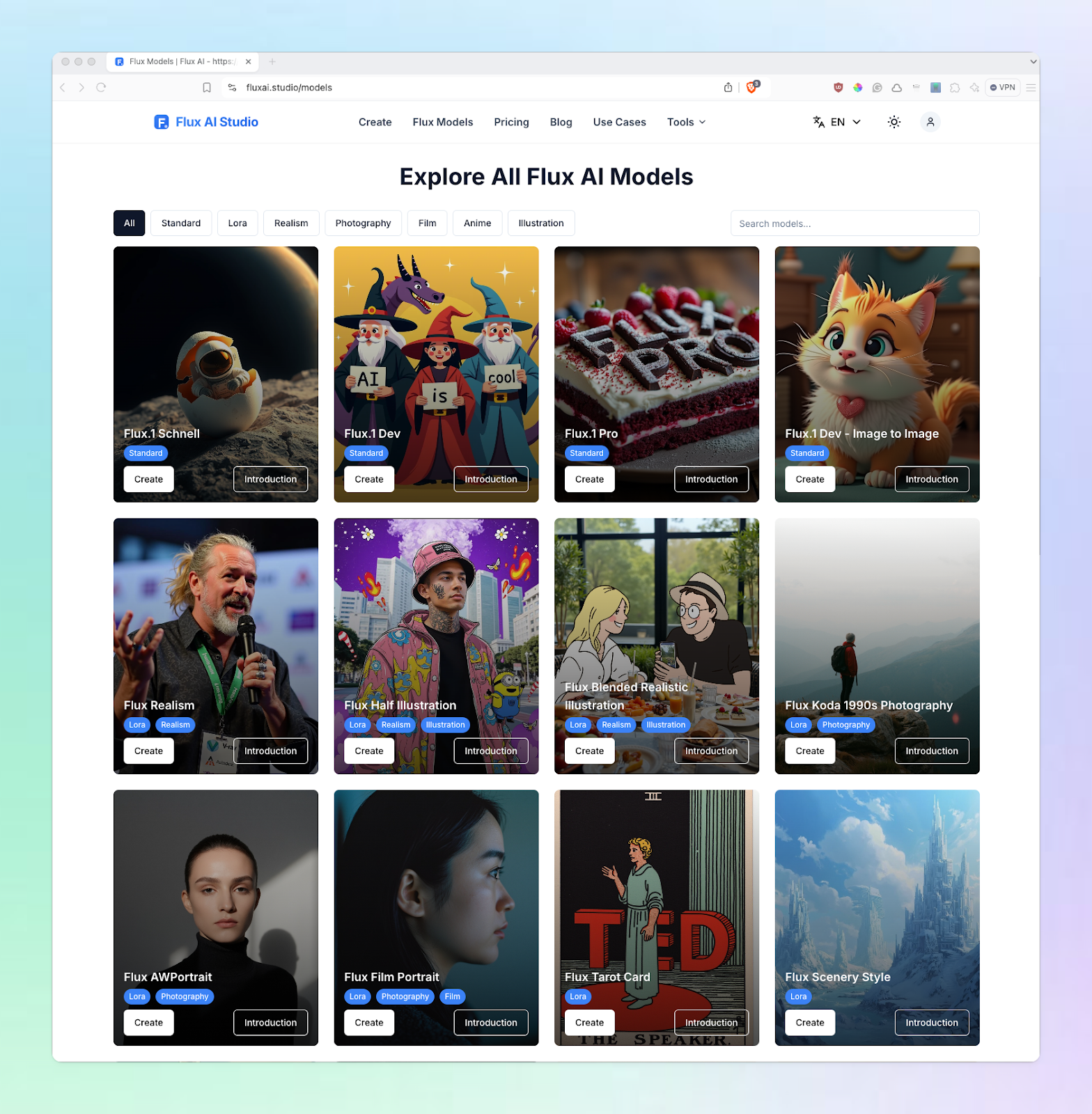
Task: Click the Film tag on Flux Film Portrait
Action: coord(453,996)
